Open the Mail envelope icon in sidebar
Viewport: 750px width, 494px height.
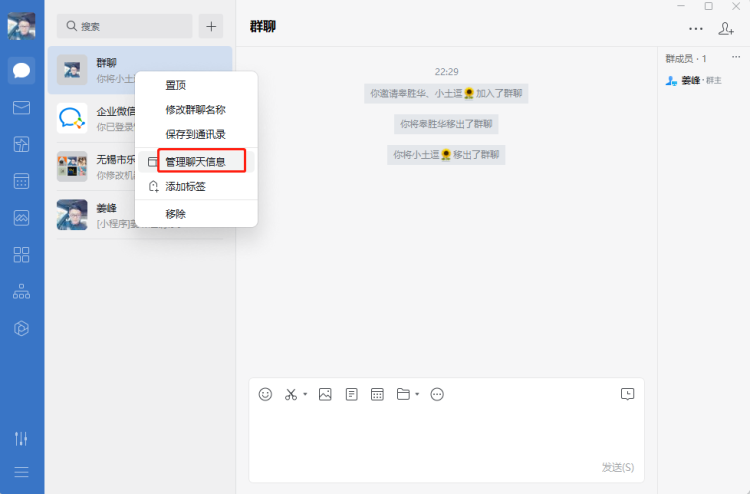[22, 108]
